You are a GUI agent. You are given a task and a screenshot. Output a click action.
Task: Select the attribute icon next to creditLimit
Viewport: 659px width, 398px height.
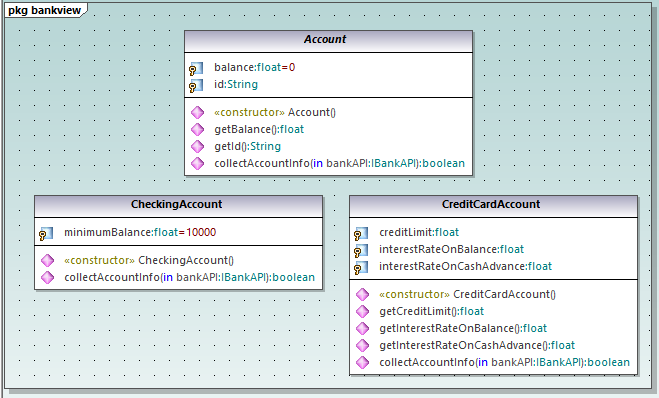pyautogui.click(x=361, y=233)
